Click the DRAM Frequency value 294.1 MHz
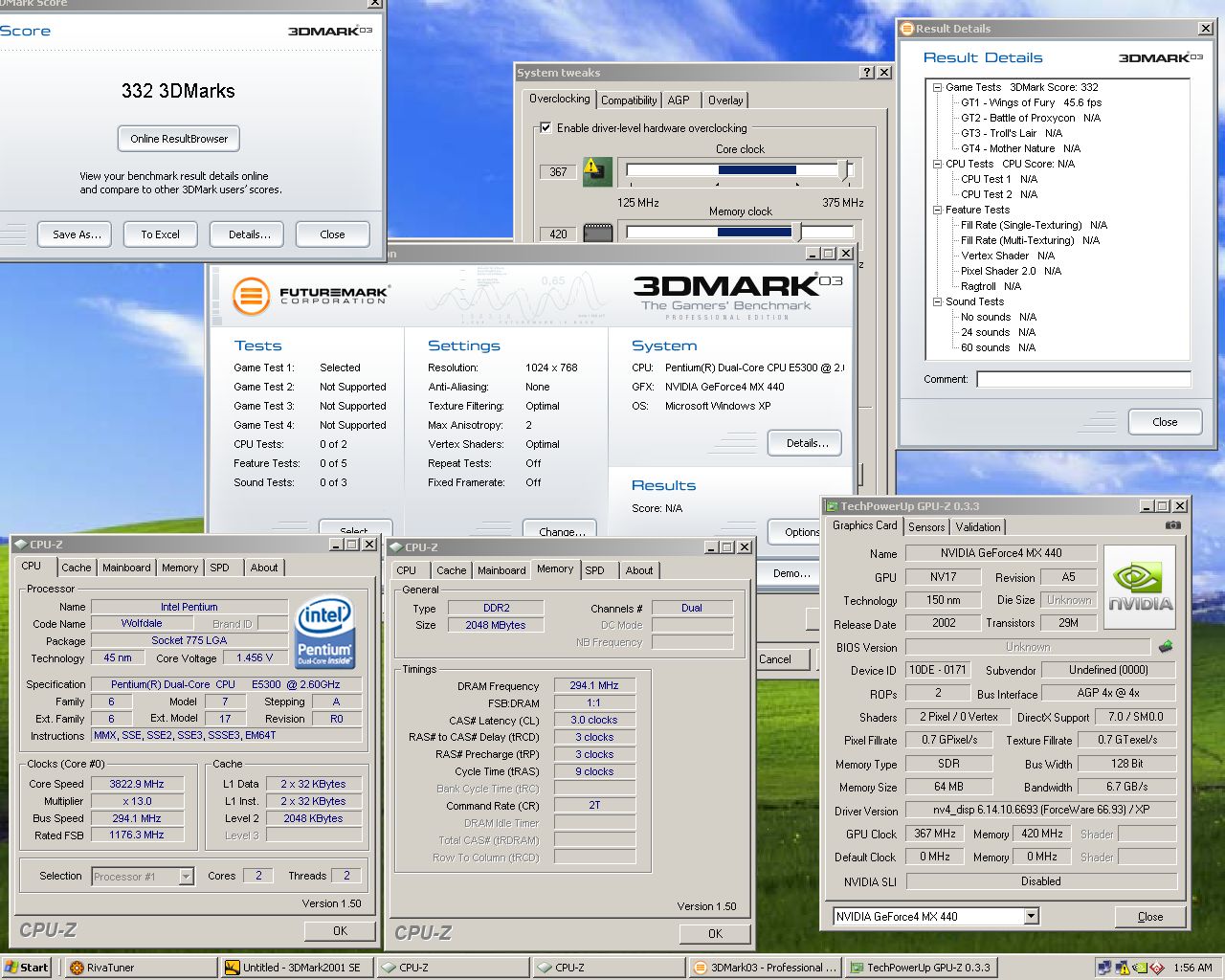The image size is (1225, 980). pyautogui.click(x=594, y=685)
